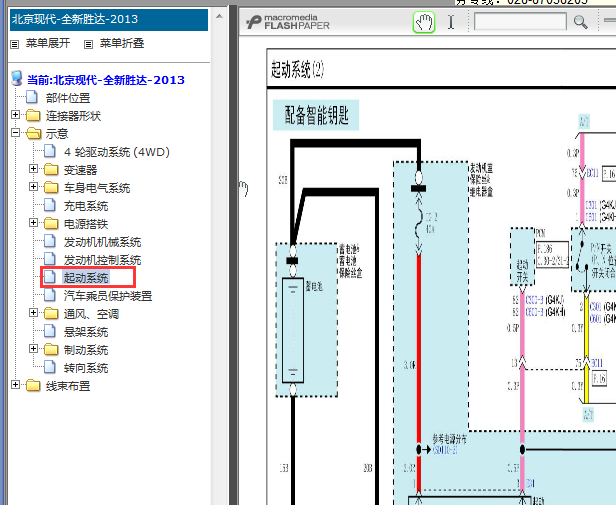Expand the 通风、空调 folder
The image size is (616, 505).
[x=33, y=313]
